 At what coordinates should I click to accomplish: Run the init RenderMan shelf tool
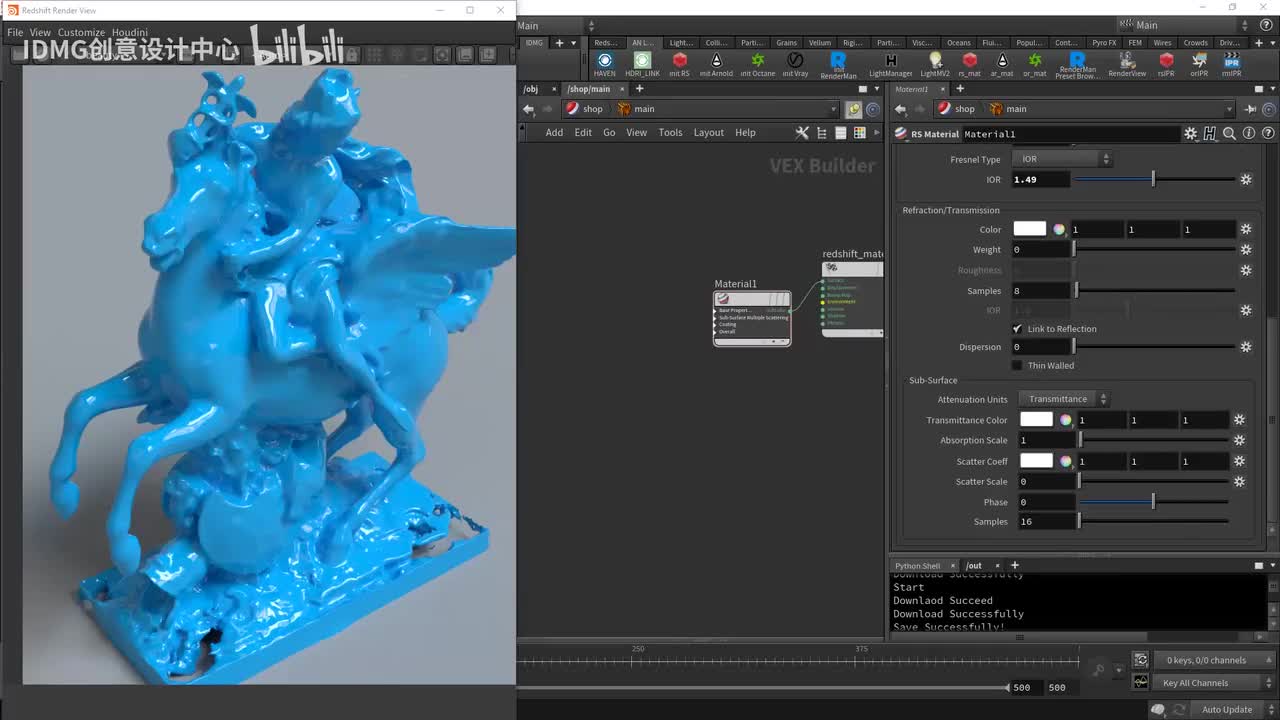point(838,66)
